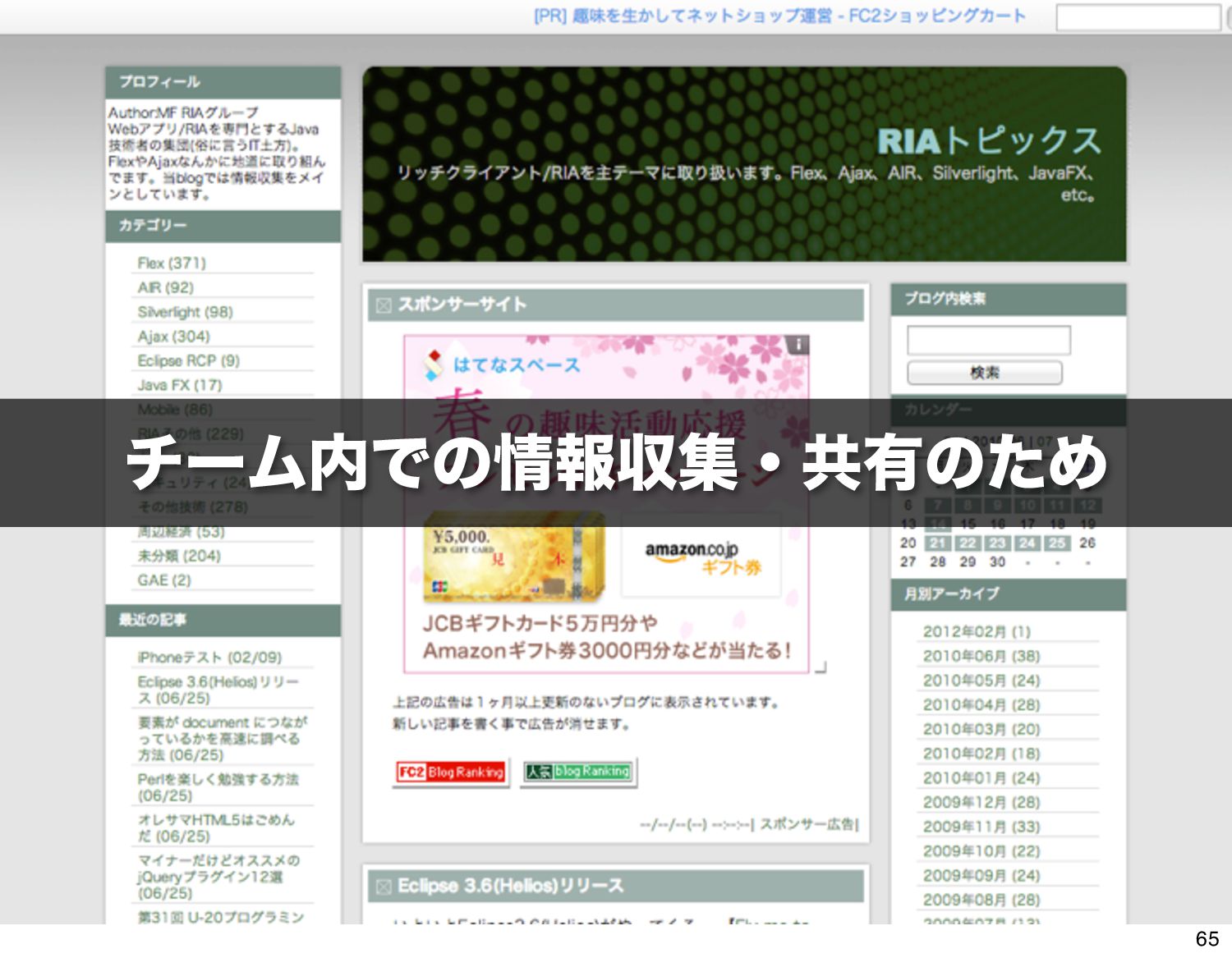This screenshot has width=1232, height=958.
Task: Click the Eclipse 3.6(Helios)リリース post title
Action: pyautogui.click(x=510, y=886)
